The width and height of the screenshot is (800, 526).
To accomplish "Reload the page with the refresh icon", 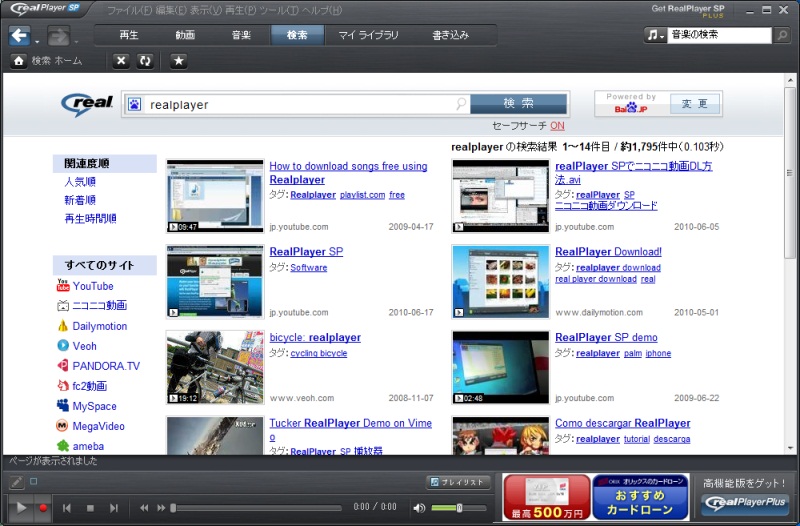I will [x=145, y=61].
